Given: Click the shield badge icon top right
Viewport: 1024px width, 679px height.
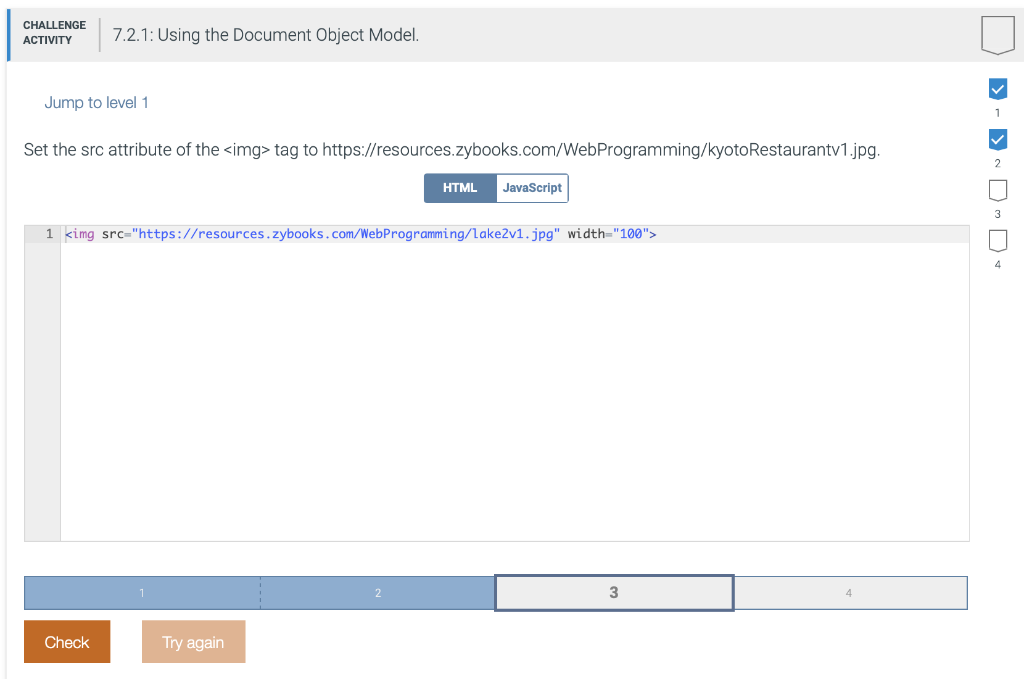Looking at the screenshot, I should click(998, 35).
